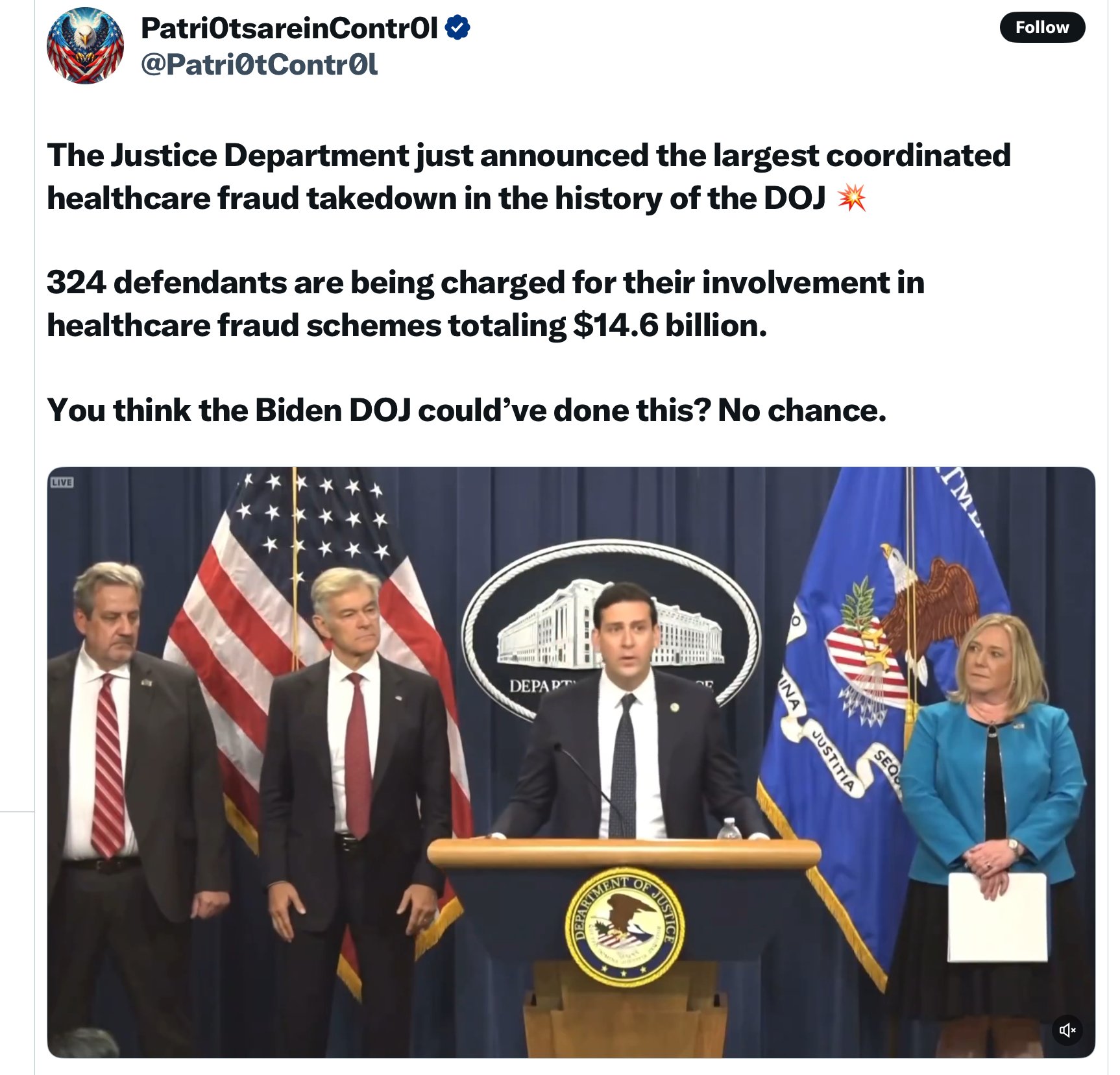Click the LIVE badge on the video

62,482
